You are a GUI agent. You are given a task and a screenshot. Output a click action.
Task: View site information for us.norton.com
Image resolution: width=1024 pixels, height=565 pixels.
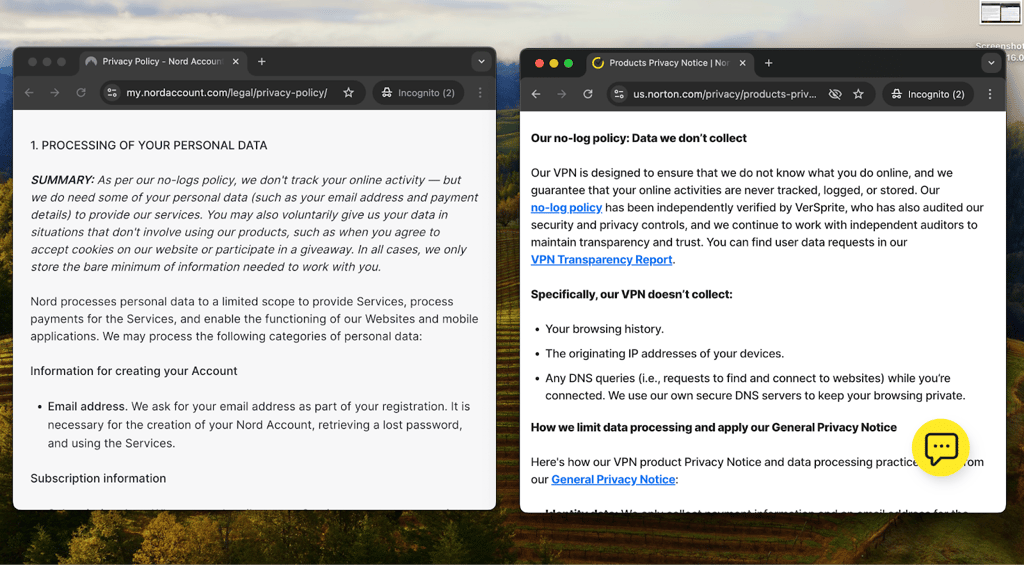pyautogui.click(x=619, y=94)
